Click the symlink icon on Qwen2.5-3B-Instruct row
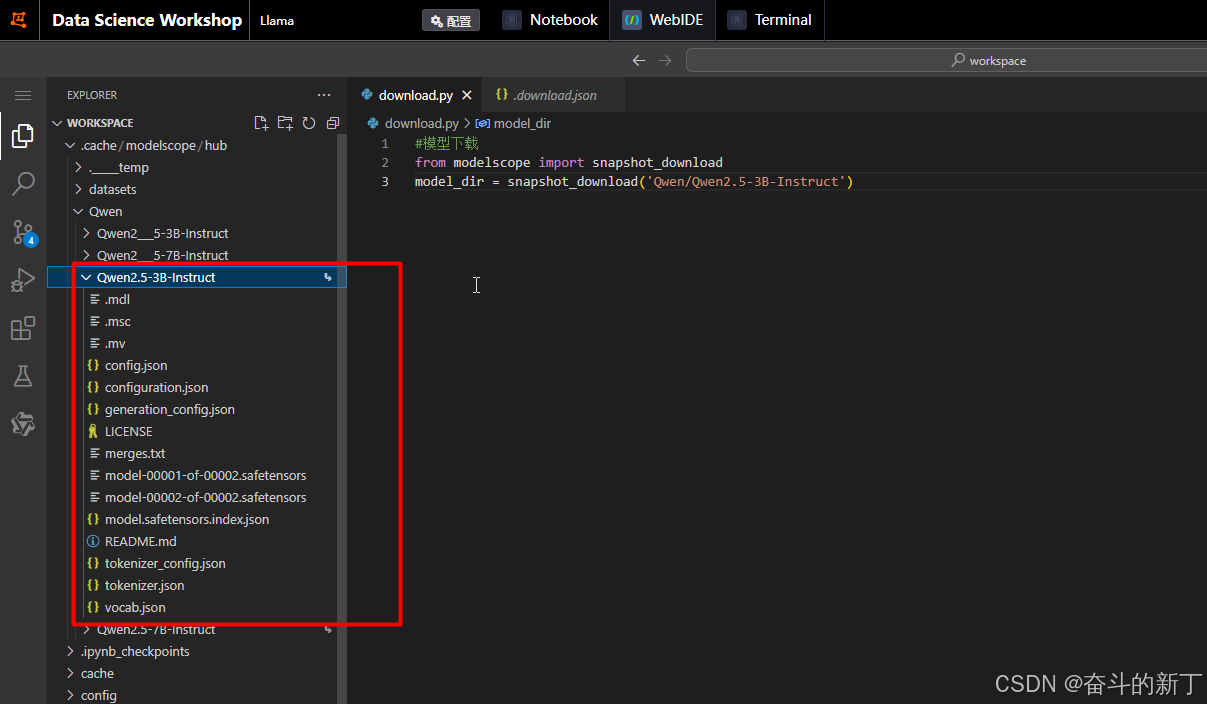This screenshot has width=1207, height=704. coord(328,277)
